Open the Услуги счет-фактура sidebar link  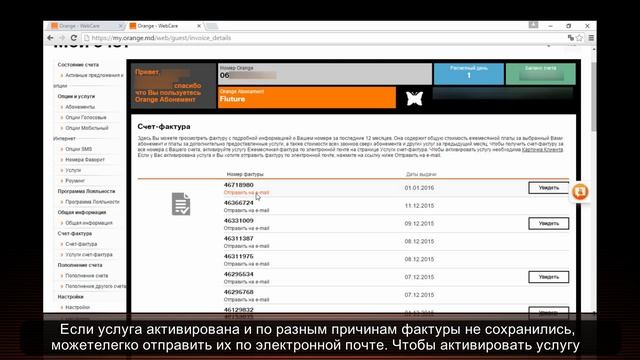(89, 255)
